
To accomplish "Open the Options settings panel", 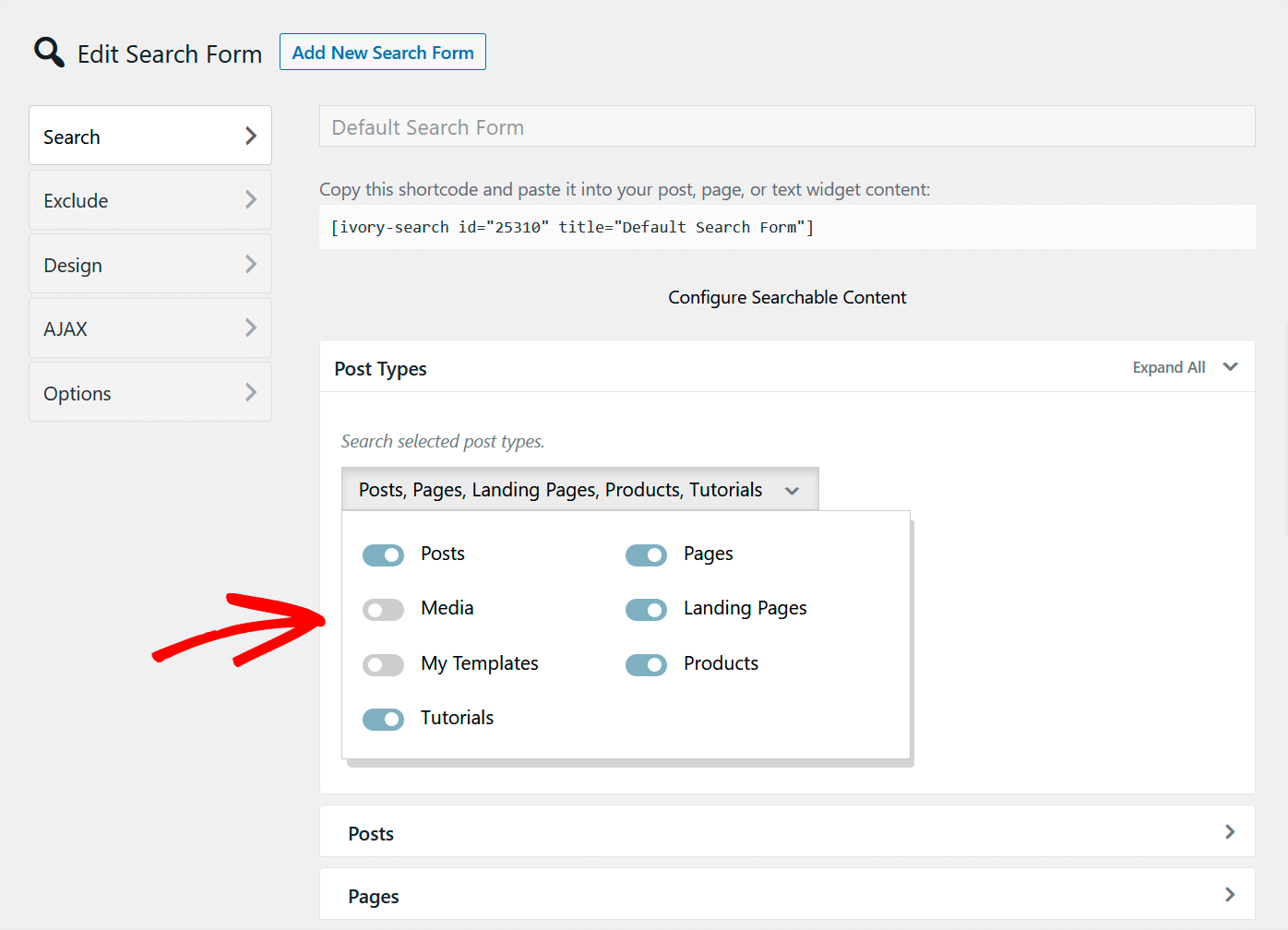I will [149, 392].
